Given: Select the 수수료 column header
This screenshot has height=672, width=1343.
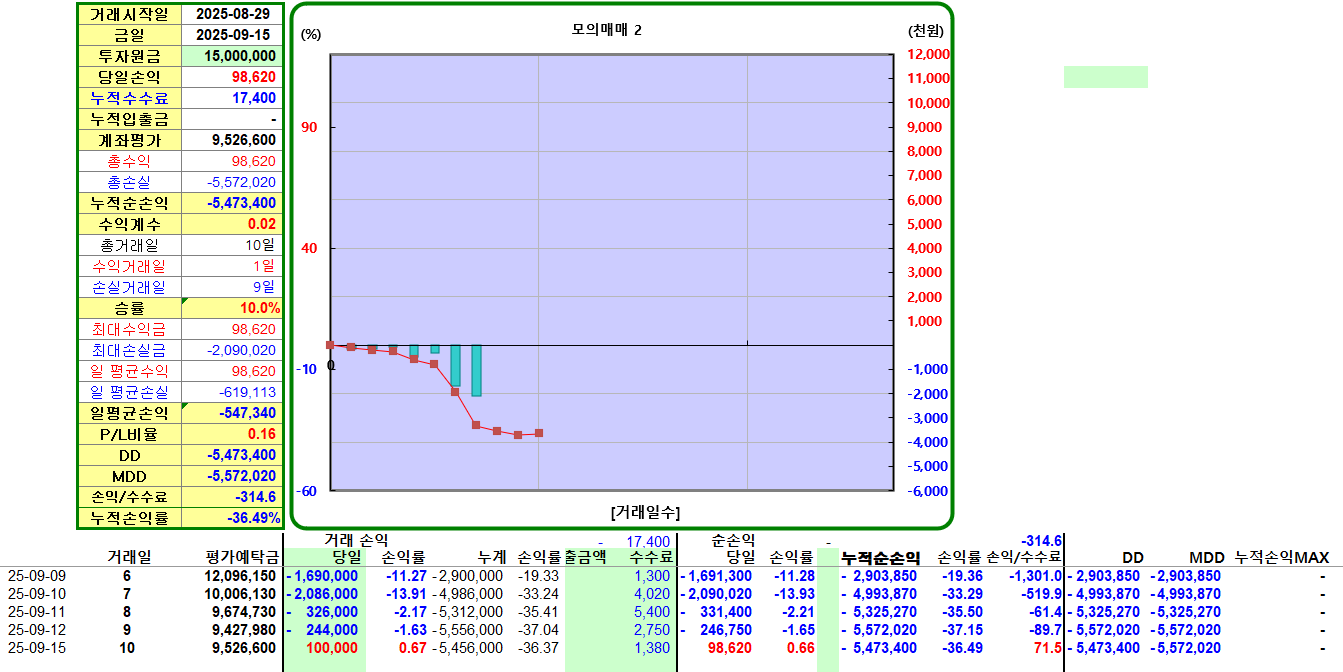Looking at the screenshot, I should pos(650,557).
